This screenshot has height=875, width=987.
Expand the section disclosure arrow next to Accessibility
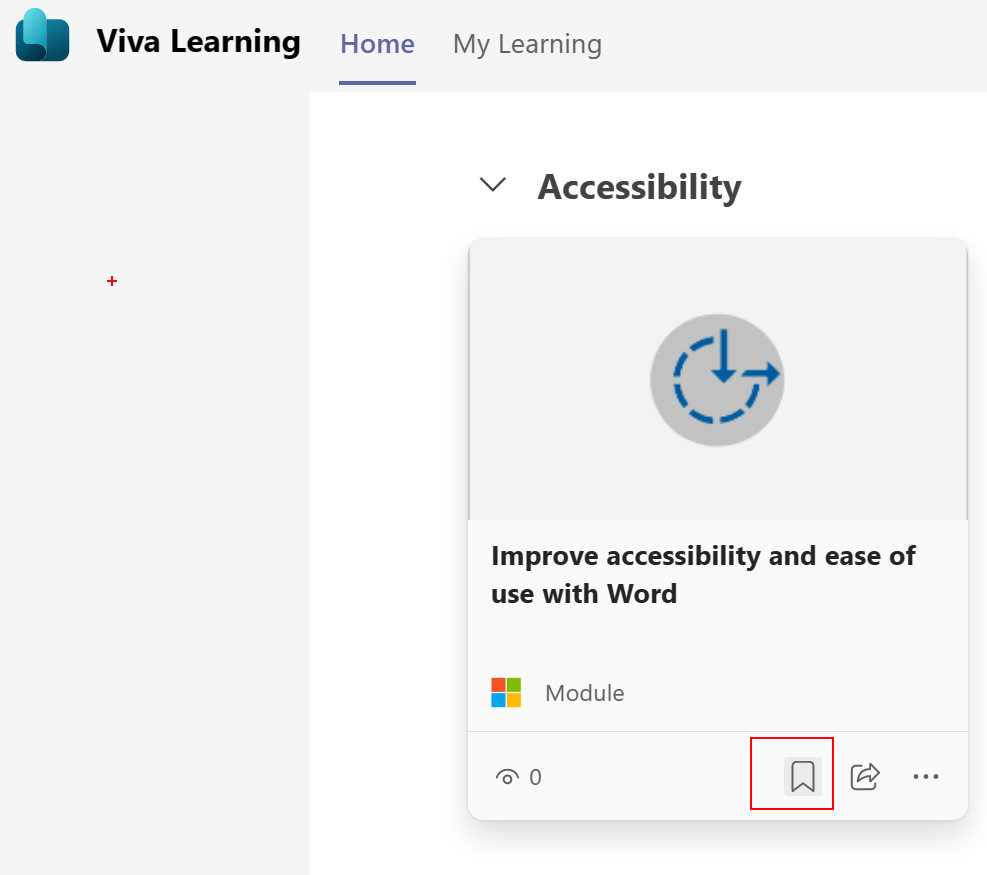click(x=492, y=185)
